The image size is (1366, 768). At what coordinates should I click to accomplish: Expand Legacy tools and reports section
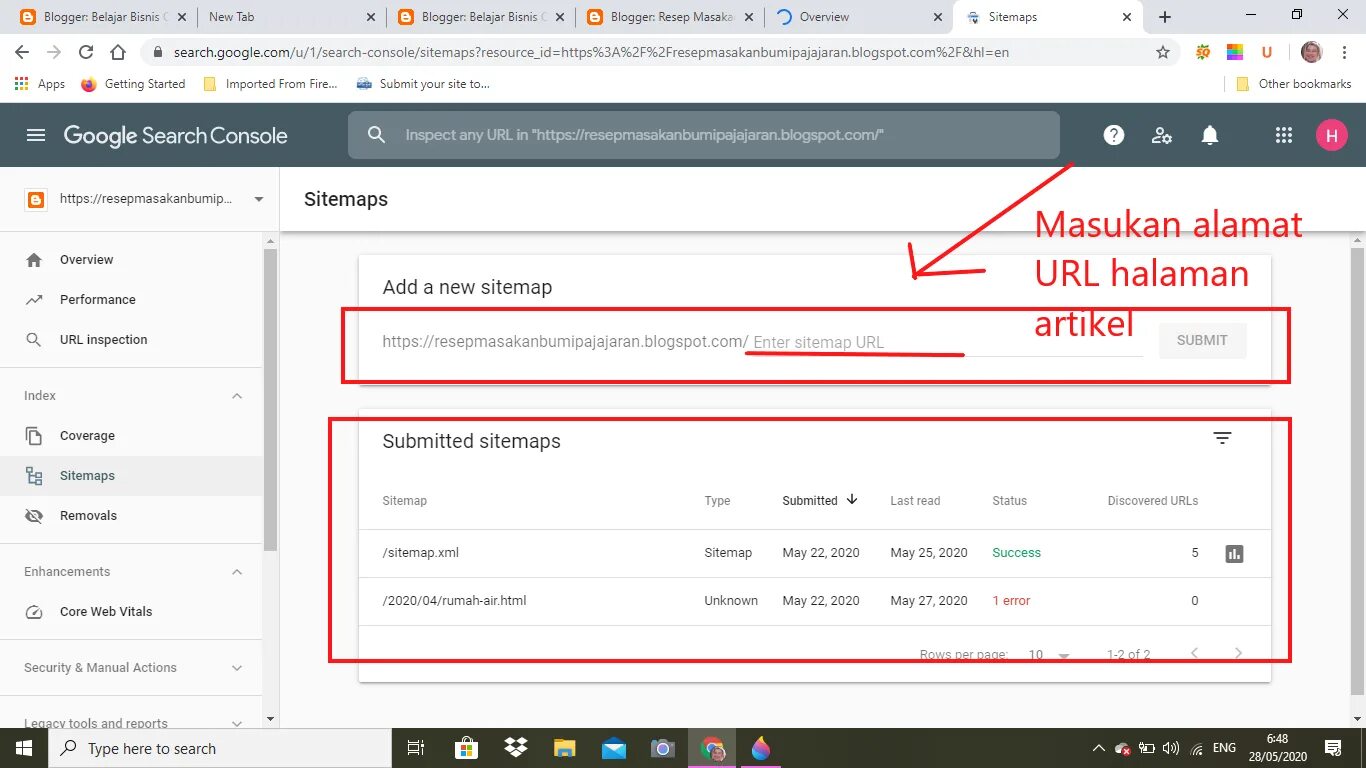pos(237,722)
